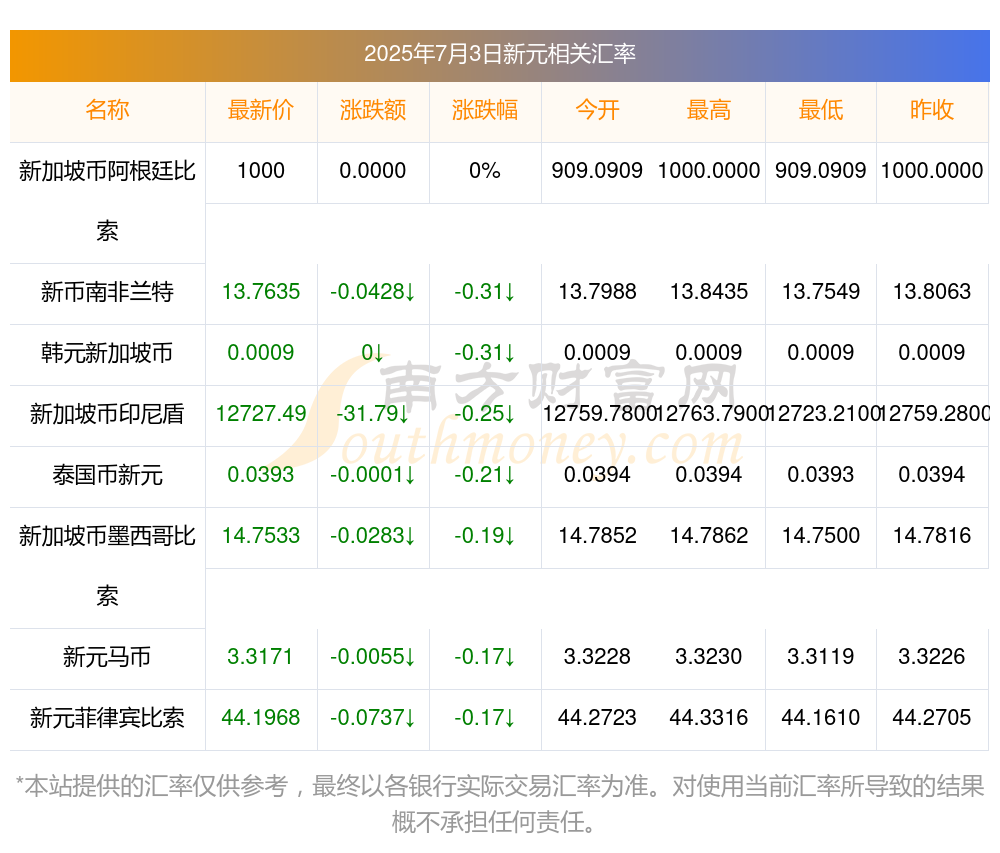1000x853 pixels.
Task: Click low price 3.3119
Action: pyautogui.click(x=821, y=656)
